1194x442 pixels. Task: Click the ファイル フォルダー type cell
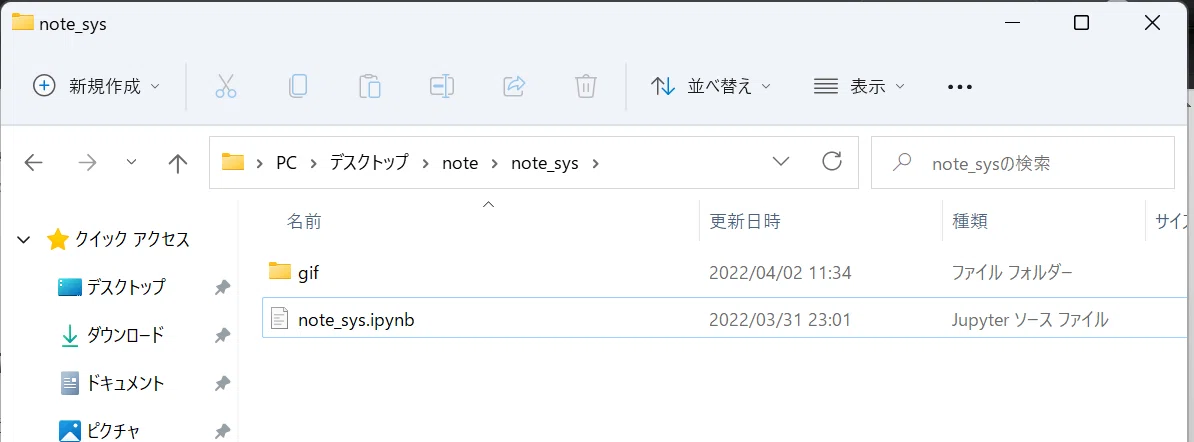(x=1012, y=272)
